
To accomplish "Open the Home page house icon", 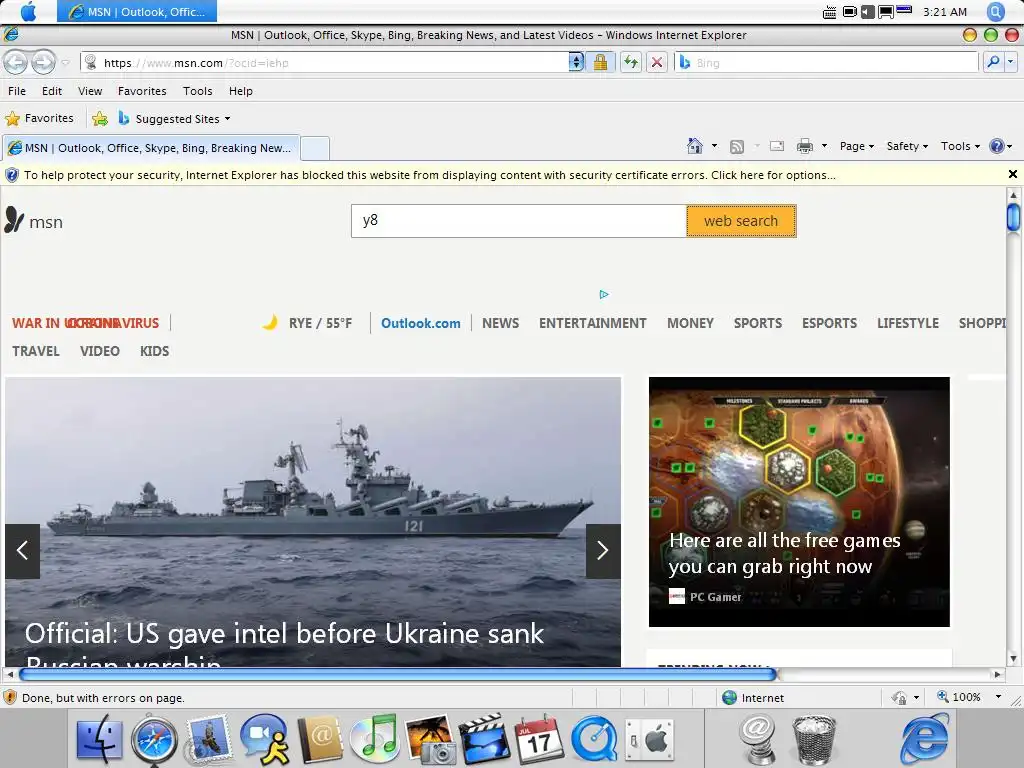I will [x=695, y=146].
